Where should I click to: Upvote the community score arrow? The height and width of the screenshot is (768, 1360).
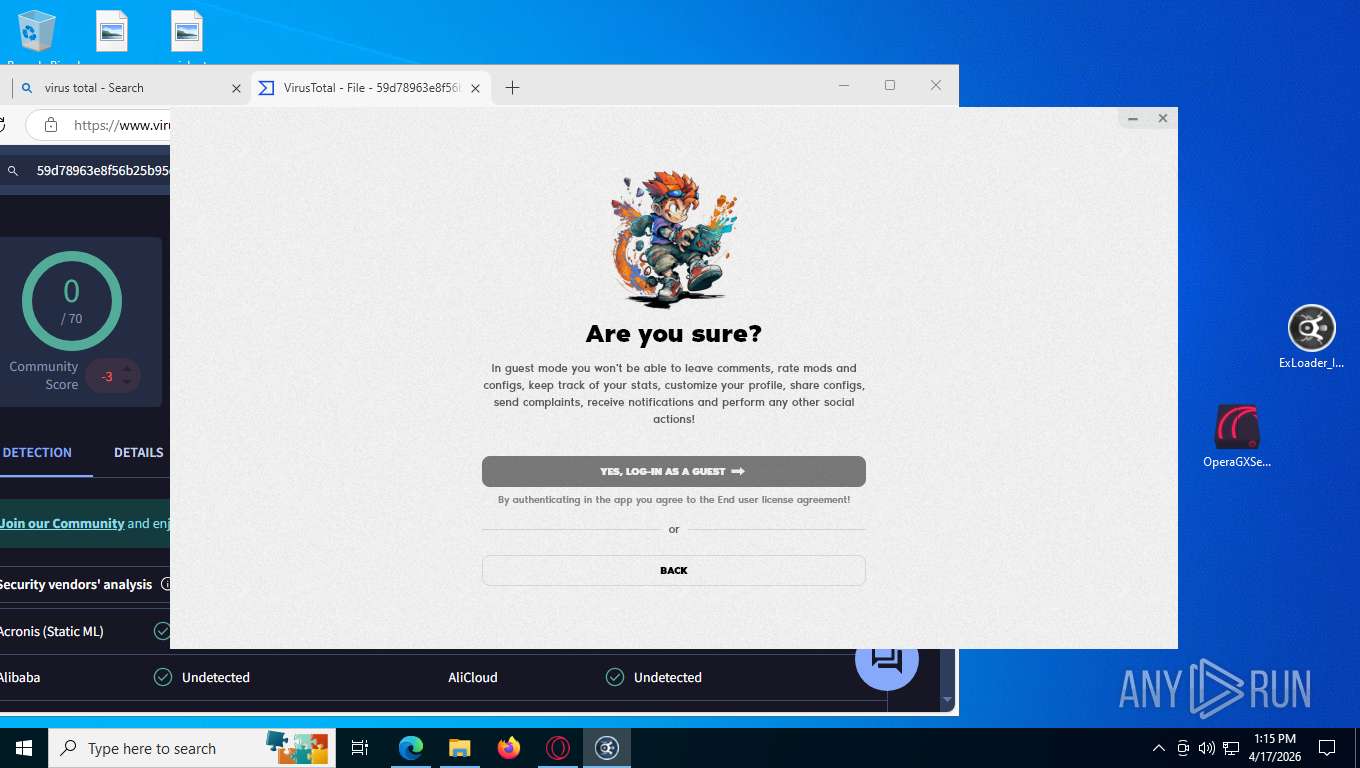[x=126, y=369]
